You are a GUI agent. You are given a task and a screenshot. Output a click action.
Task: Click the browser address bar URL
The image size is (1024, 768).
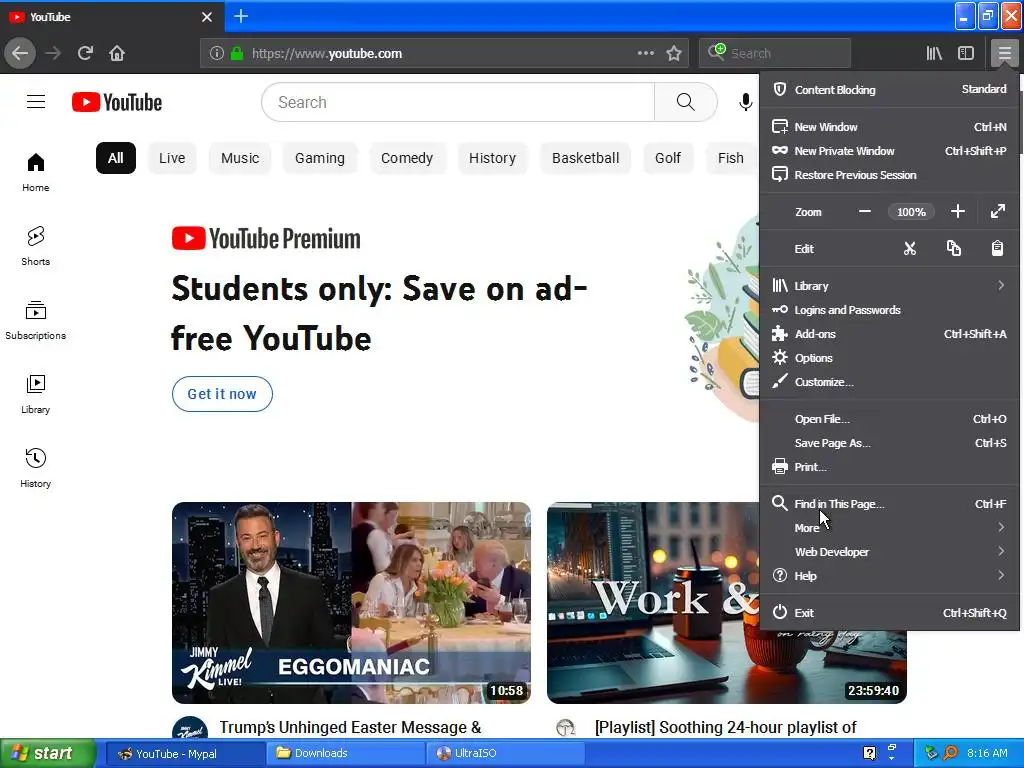pos(327,54)
